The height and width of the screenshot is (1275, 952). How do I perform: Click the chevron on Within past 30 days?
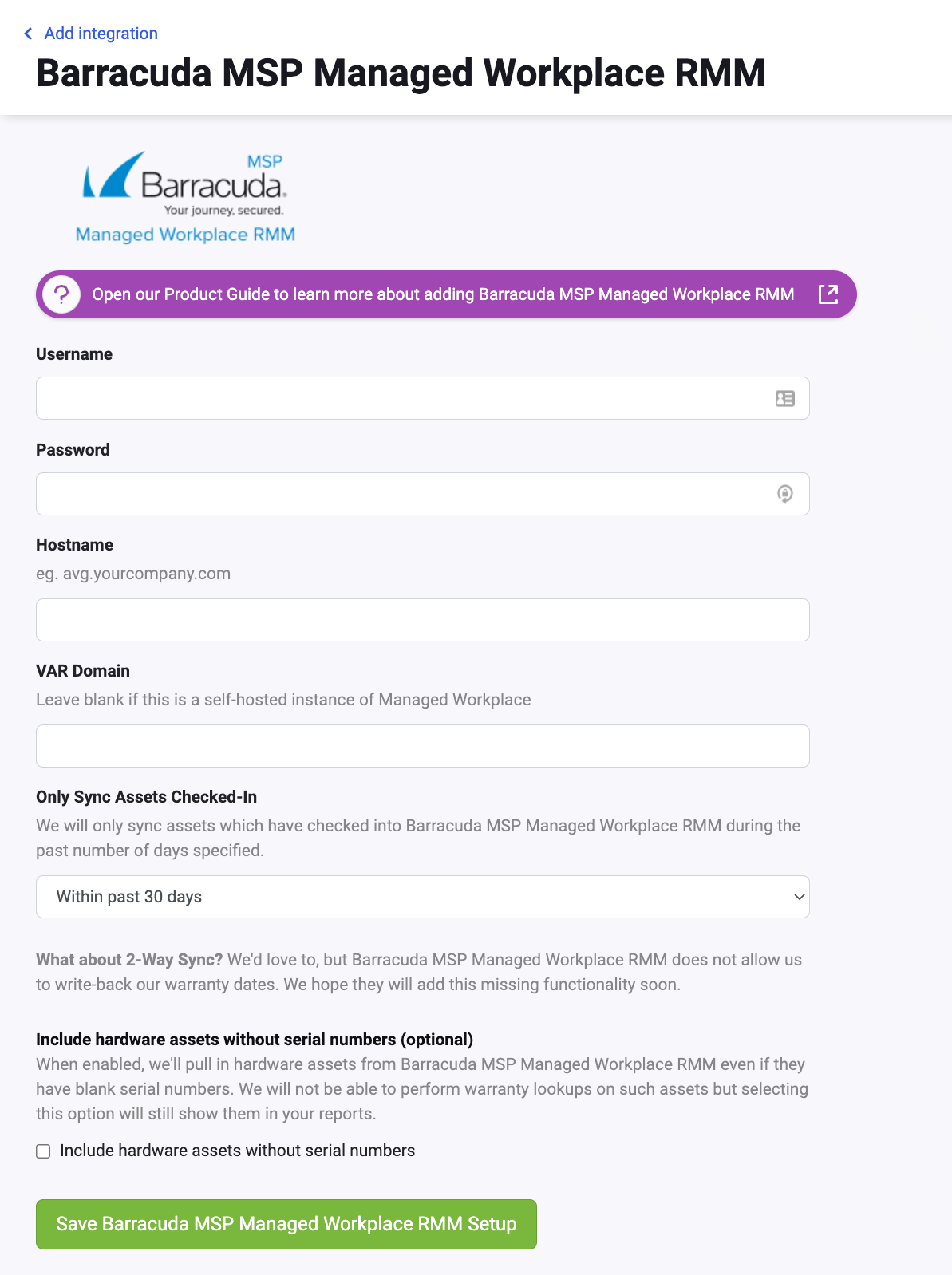(799, 897)
